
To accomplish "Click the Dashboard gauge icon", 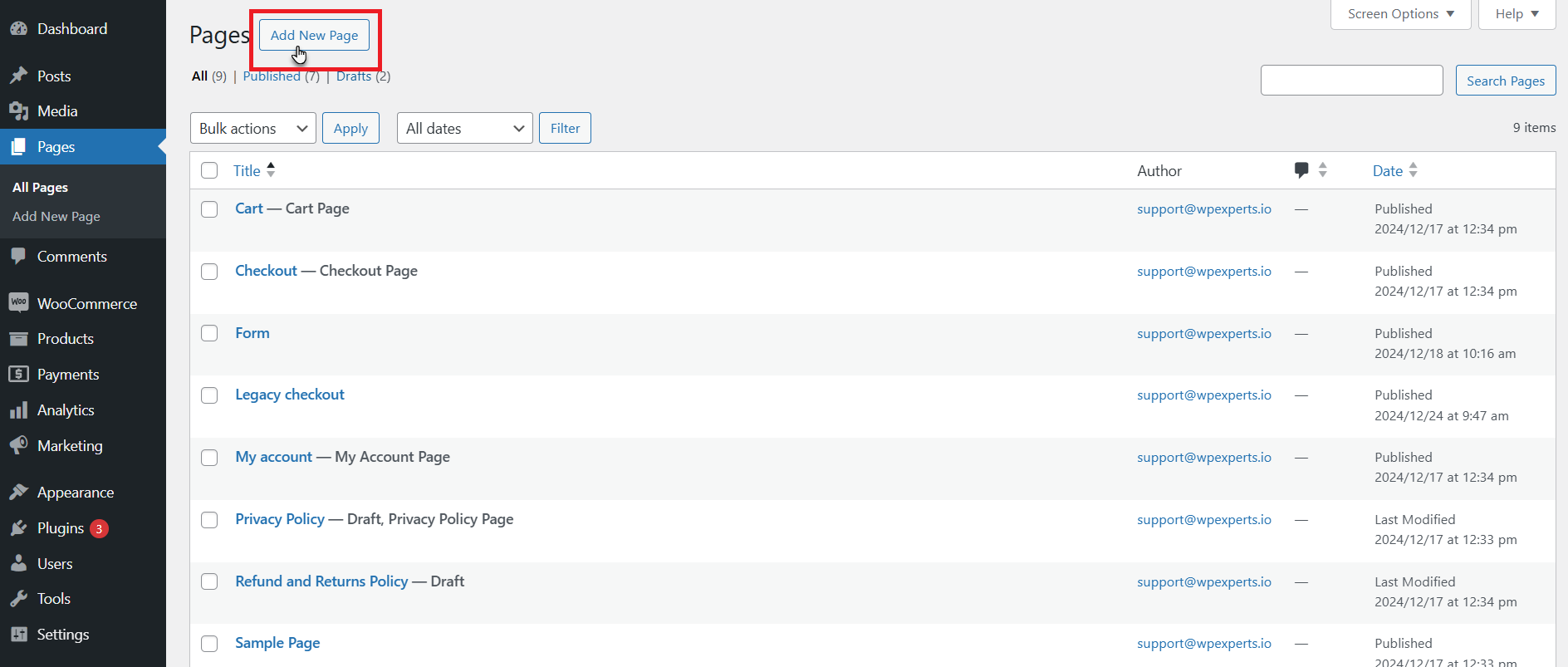I will click(18, 29).
